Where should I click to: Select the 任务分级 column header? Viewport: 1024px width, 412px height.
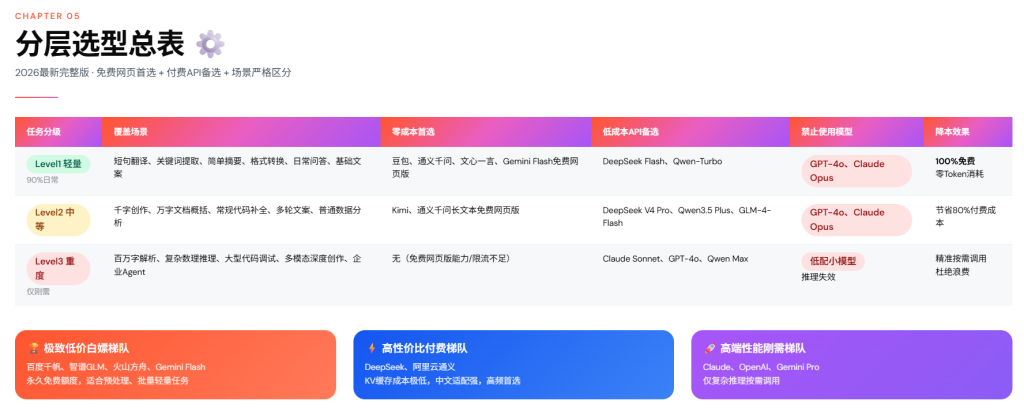[x=58, y=132]
